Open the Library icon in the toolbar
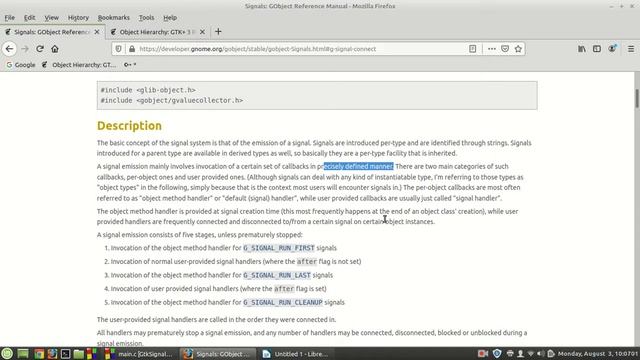This screenshot has height=360, width=640. coord(582,49)
